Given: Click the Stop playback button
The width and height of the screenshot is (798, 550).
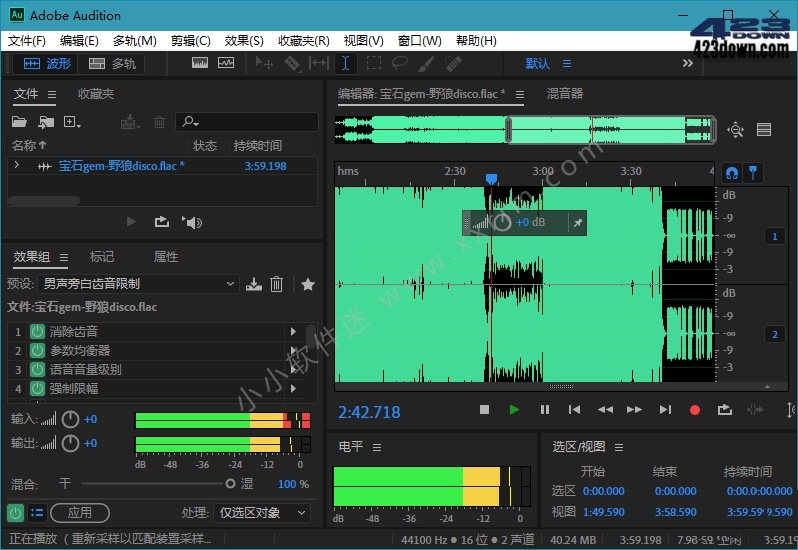Looking at the screenshot, I should pyautogui.click(x=484, y=409).
